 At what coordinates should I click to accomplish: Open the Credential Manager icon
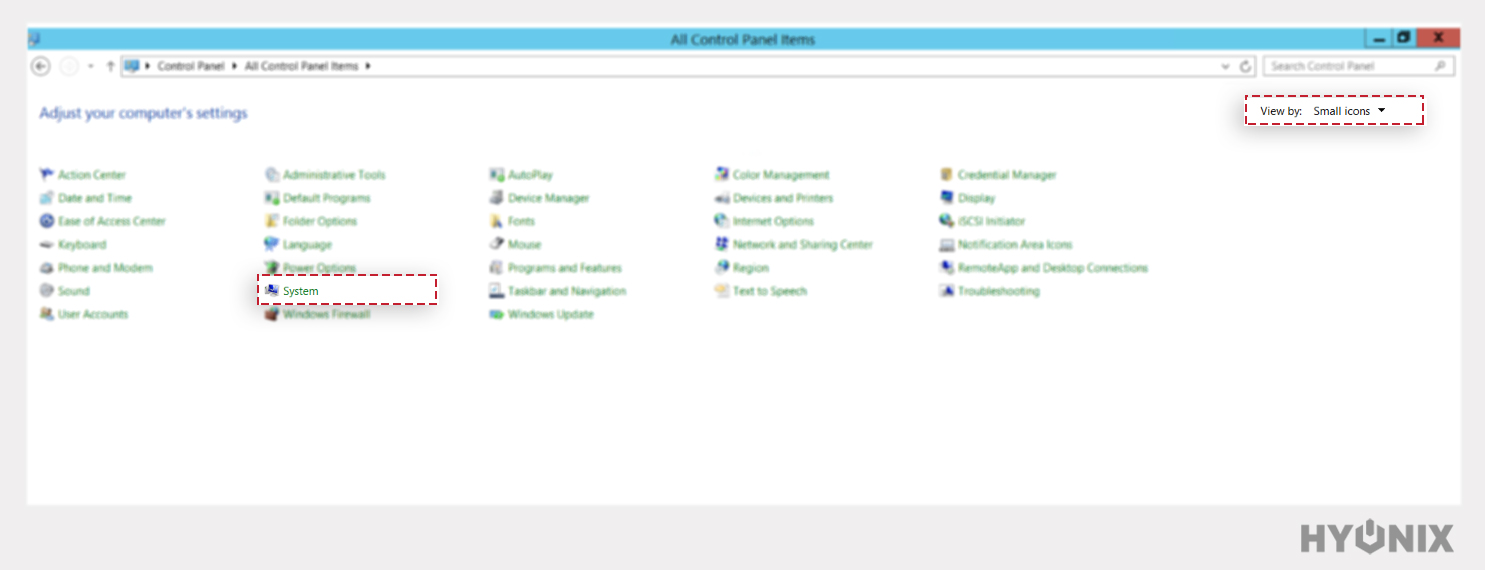tap(946, 175)
